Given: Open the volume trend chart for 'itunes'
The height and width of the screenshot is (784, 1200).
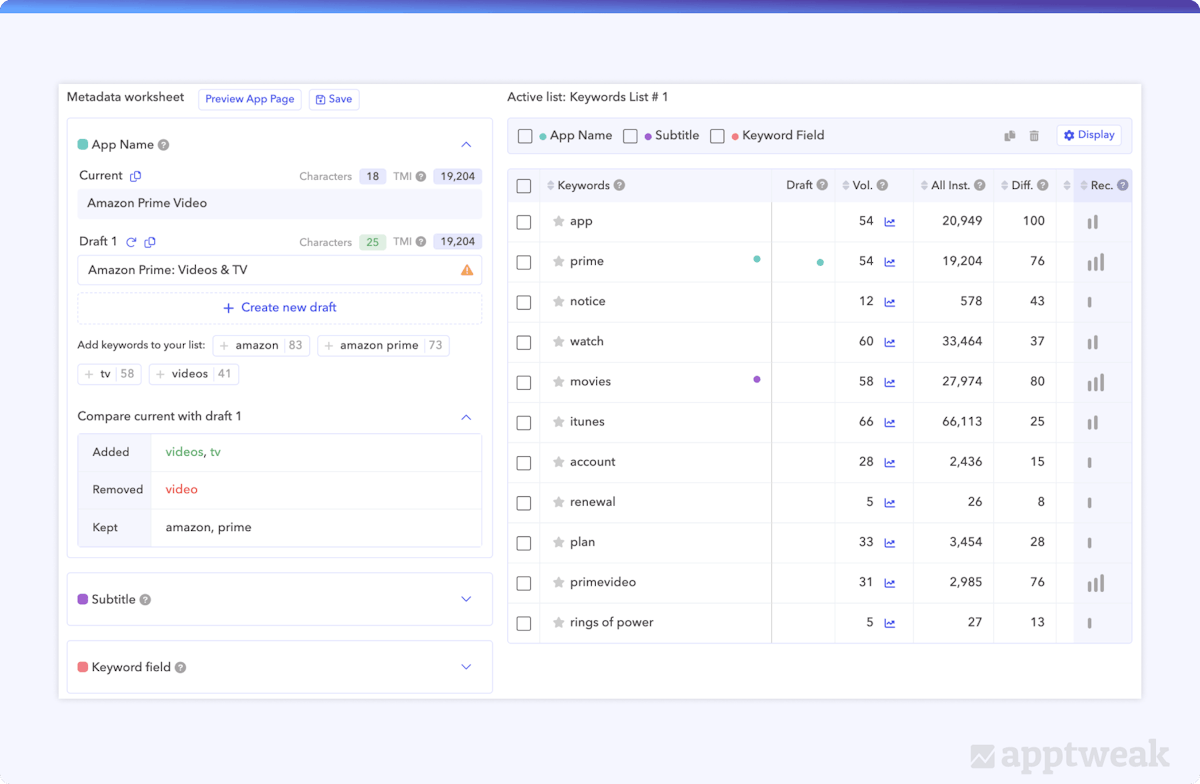Looking at the screenshot, I should [x=890, y=422].
